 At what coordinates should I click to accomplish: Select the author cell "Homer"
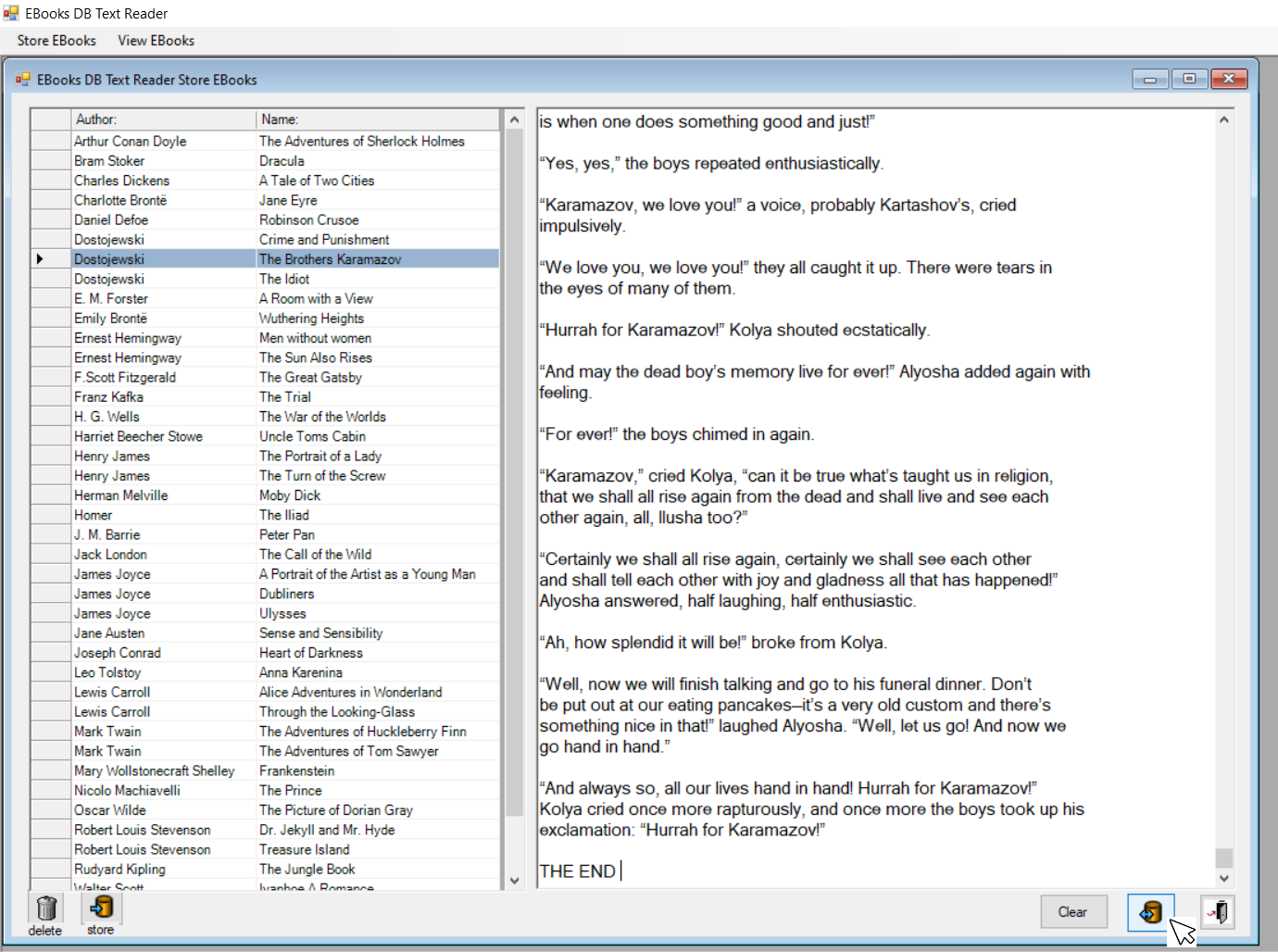point(164,515)
